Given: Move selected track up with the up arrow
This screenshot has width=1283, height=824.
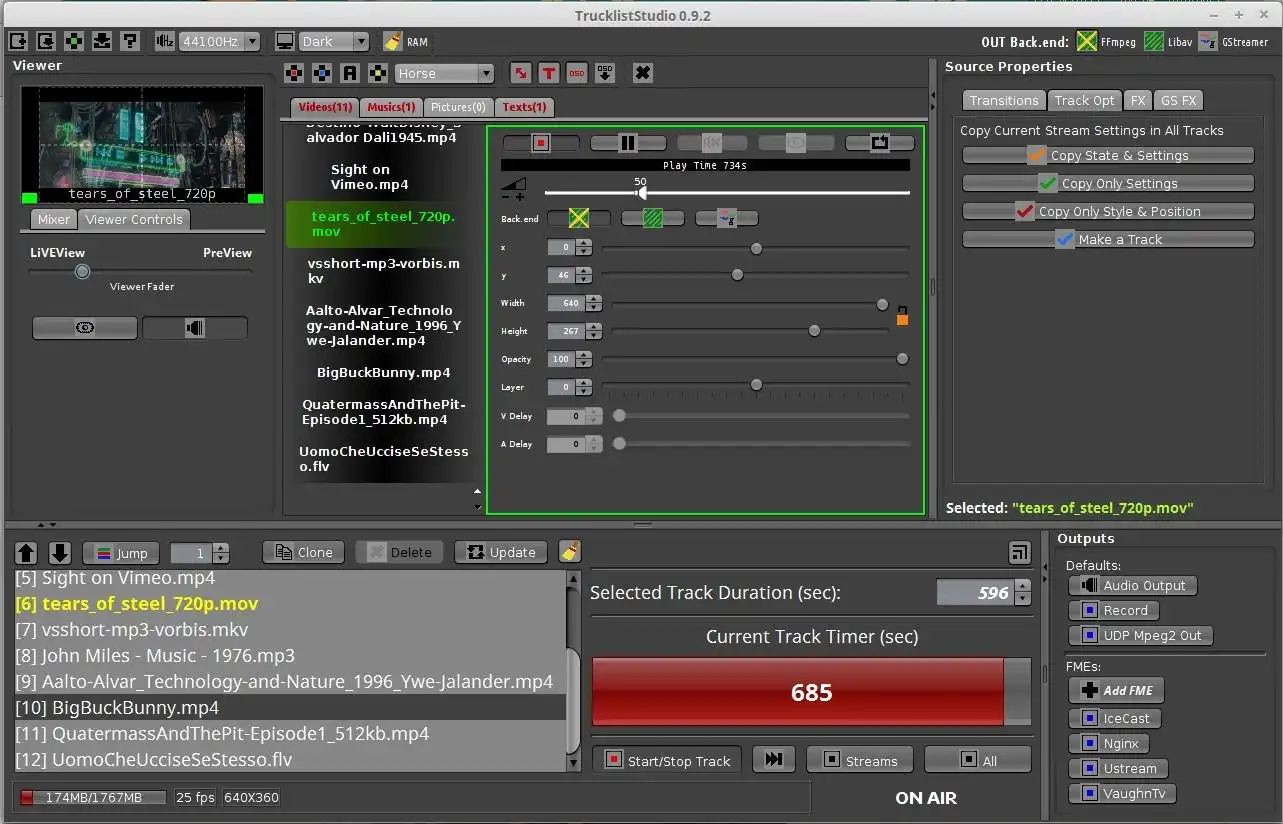Looking at the screenshot, I should (27, 552).
